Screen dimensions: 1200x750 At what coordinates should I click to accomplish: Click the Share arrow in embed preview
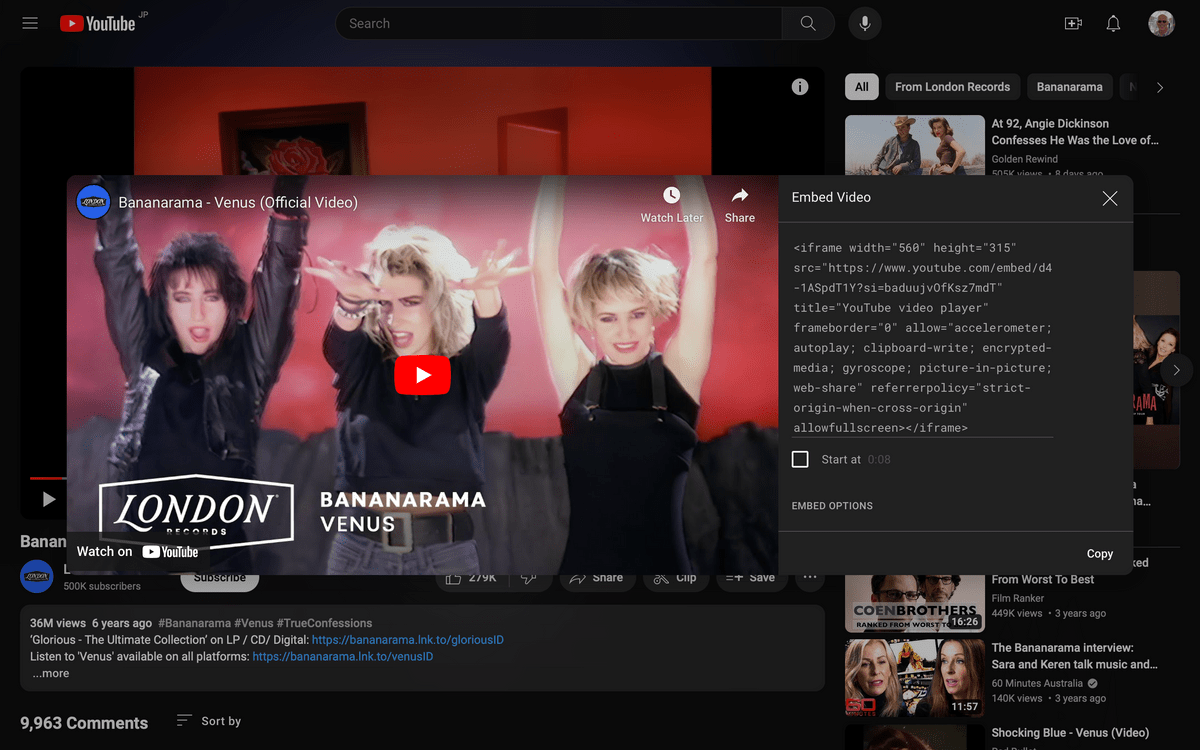click(x=740, y=204)
